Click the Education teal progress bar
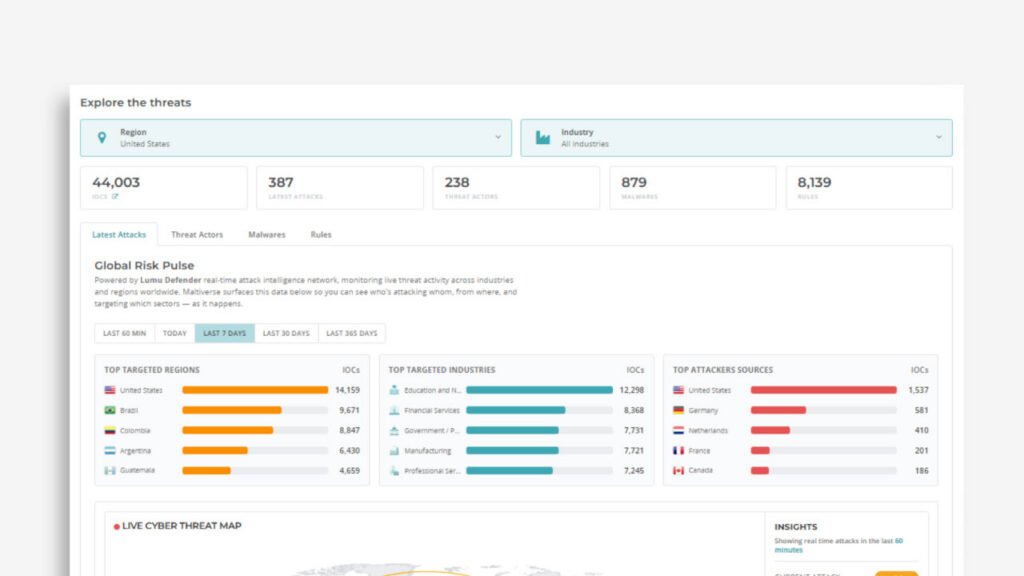The width and height of the screenshot is (1024, 576). (539, 390)
